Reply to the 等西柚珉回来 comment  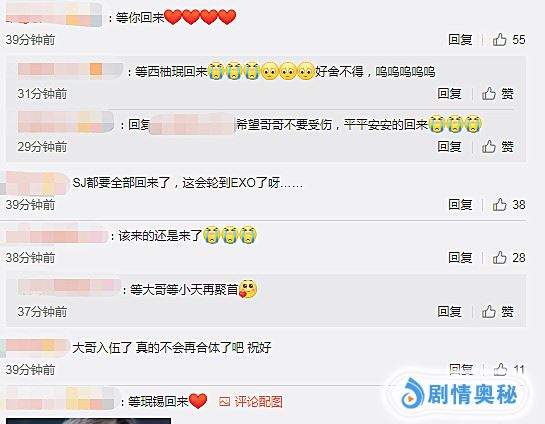[449, 93]
